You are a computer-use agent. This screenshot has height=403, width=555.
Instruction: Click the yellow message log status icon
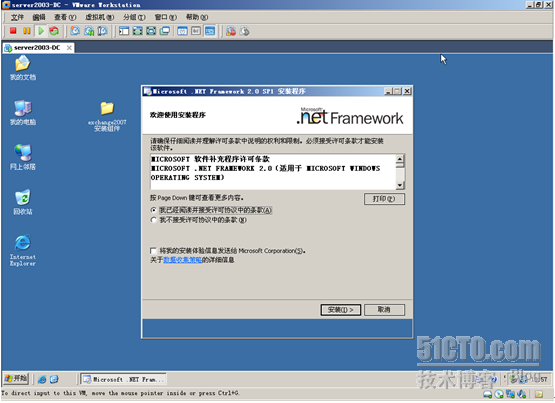pyautogui.click(x=539, y=394)
